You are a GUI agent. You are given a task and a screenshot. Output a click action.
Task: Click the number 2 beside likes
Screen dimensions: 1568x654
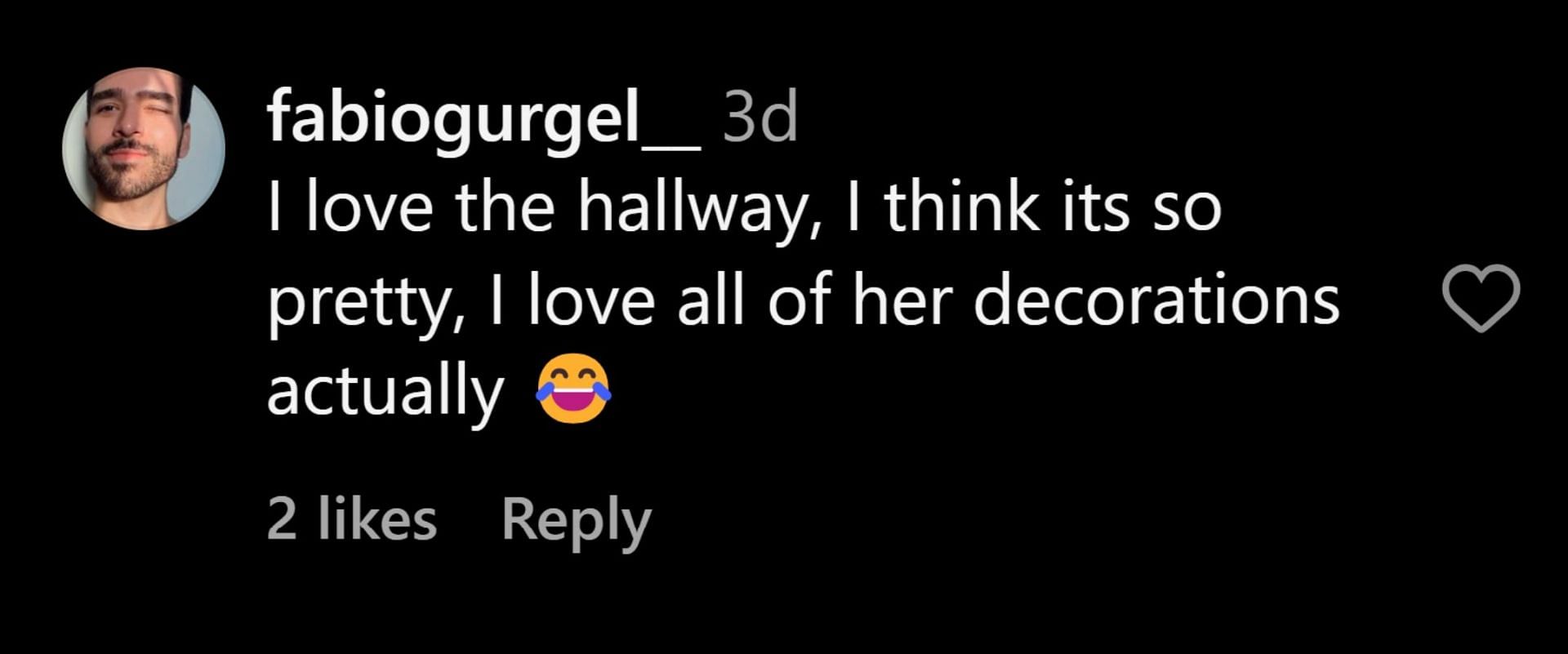point(282,520)
